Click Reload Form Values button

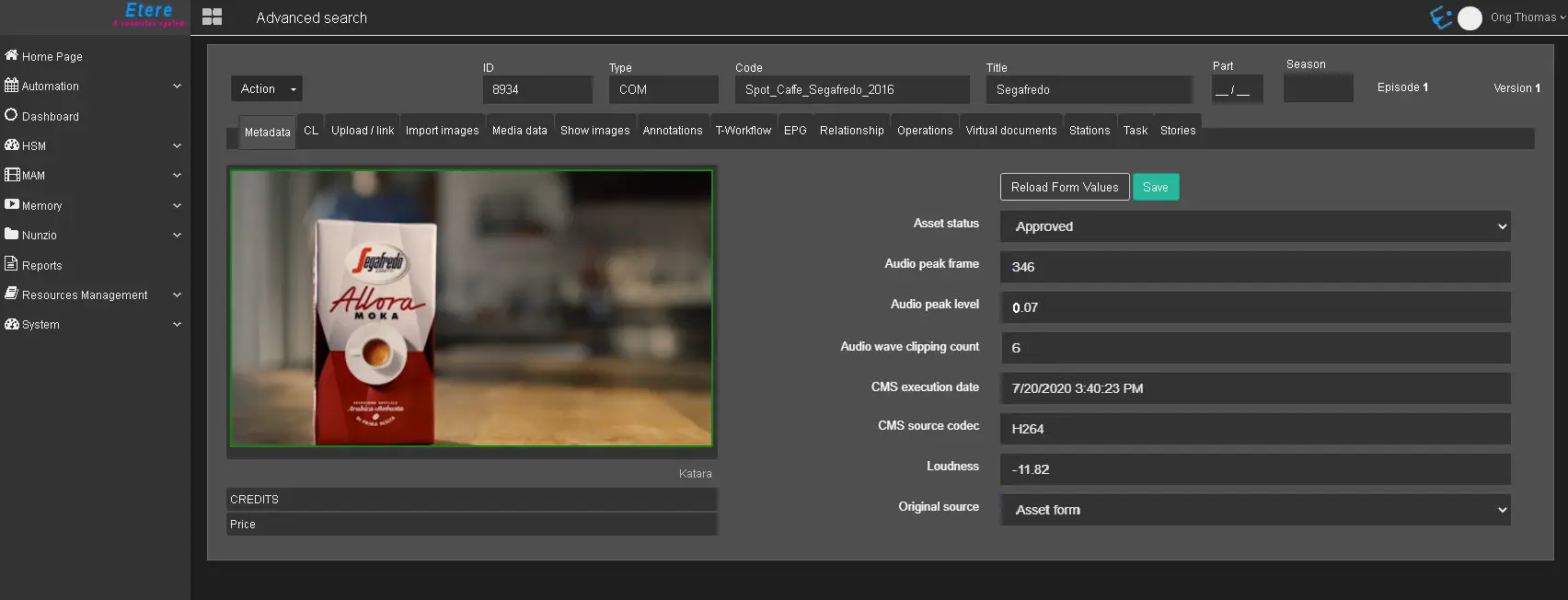click(x=1064, y=187)
